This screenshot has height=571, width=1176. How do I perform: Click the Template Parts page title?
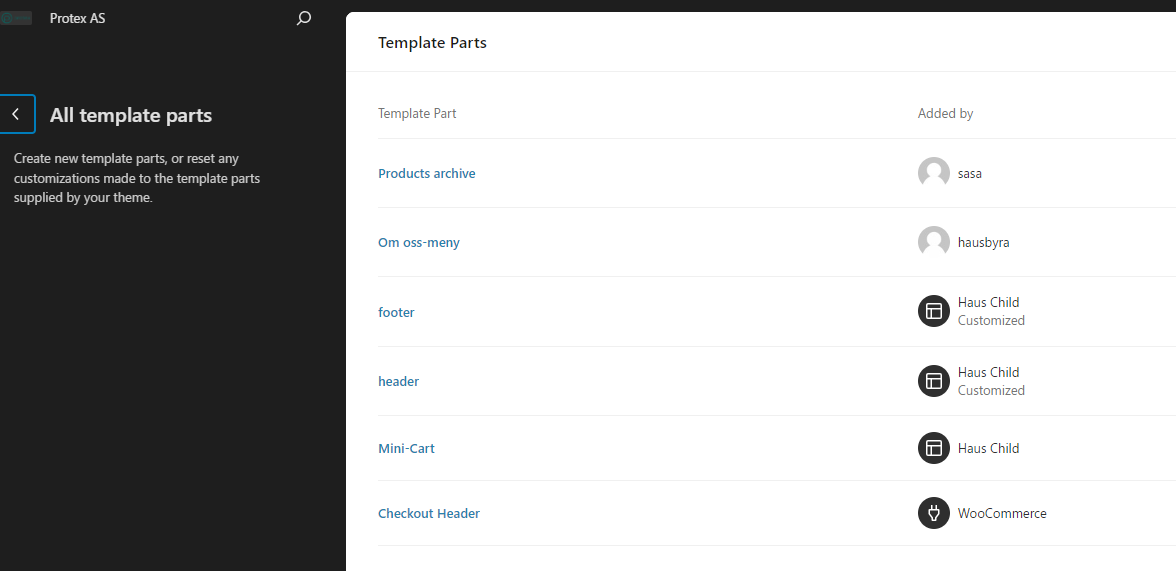click(432, 42)
